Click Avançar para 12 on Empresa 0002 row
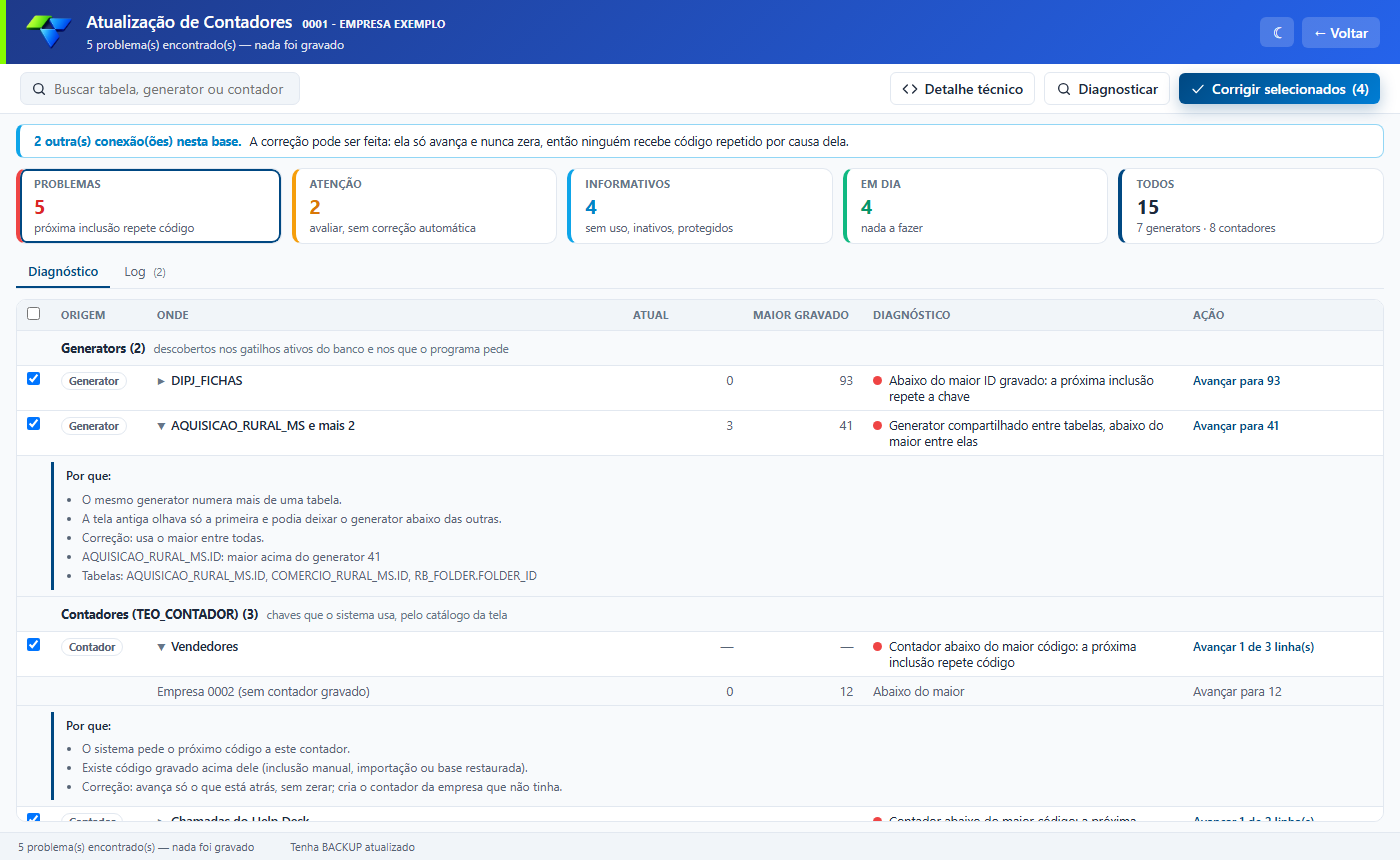This screenshot has width=1400, height=860. click(x=1237, y=692)
